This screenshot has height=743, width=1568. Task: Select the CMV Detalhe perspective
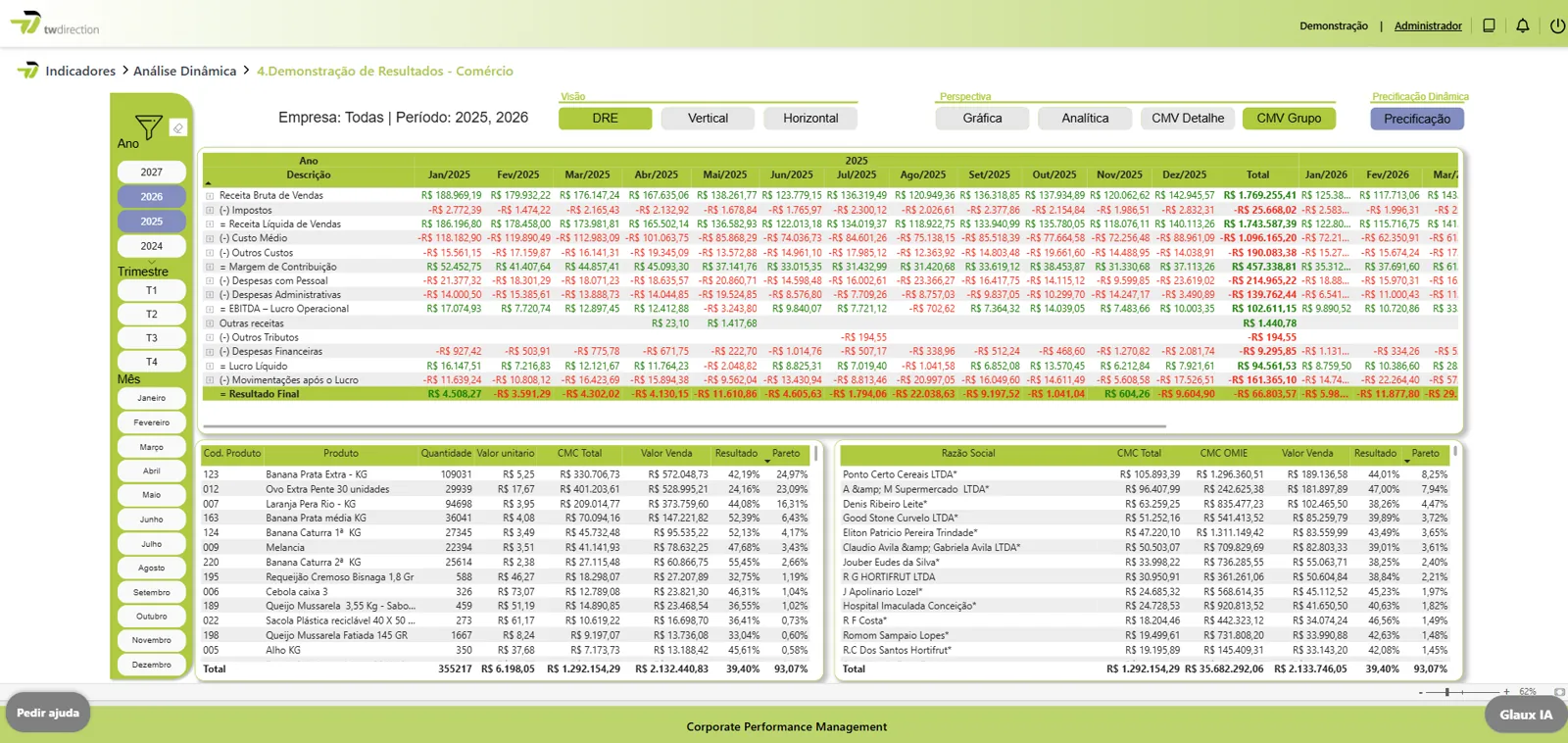(x=1188, y=119)
